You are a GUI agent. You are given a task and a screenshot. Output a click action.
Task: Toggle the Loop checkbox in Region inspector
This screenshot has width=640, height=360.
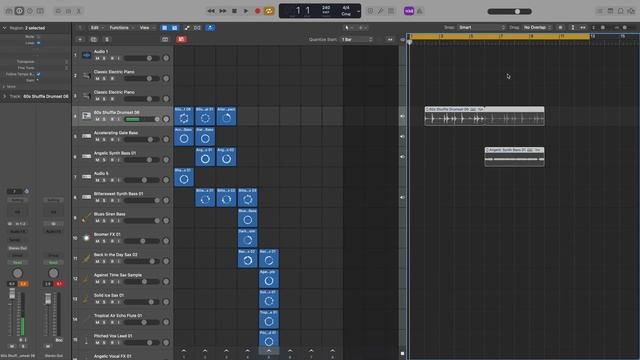[38, 43]
